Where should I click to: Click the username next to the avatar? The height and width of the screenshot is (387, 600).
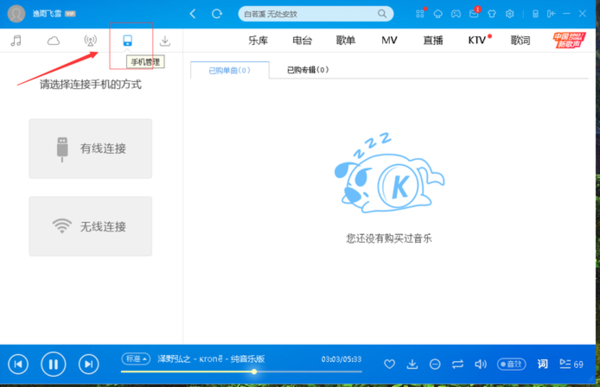click(x=47, y=14)
